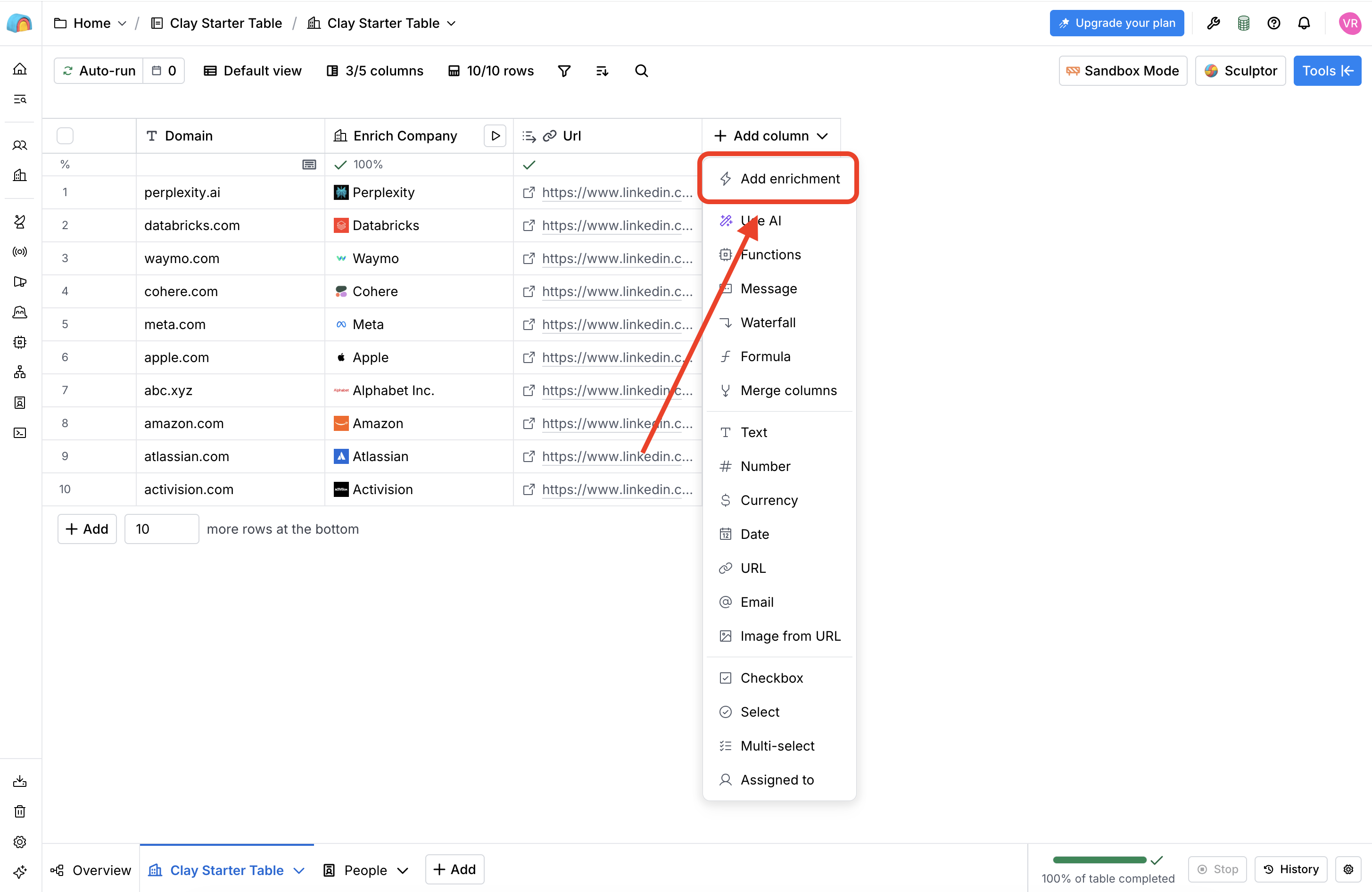Open the scheduled runs counter showing 0
The image size is (1372, 892).
coord(164,71)
